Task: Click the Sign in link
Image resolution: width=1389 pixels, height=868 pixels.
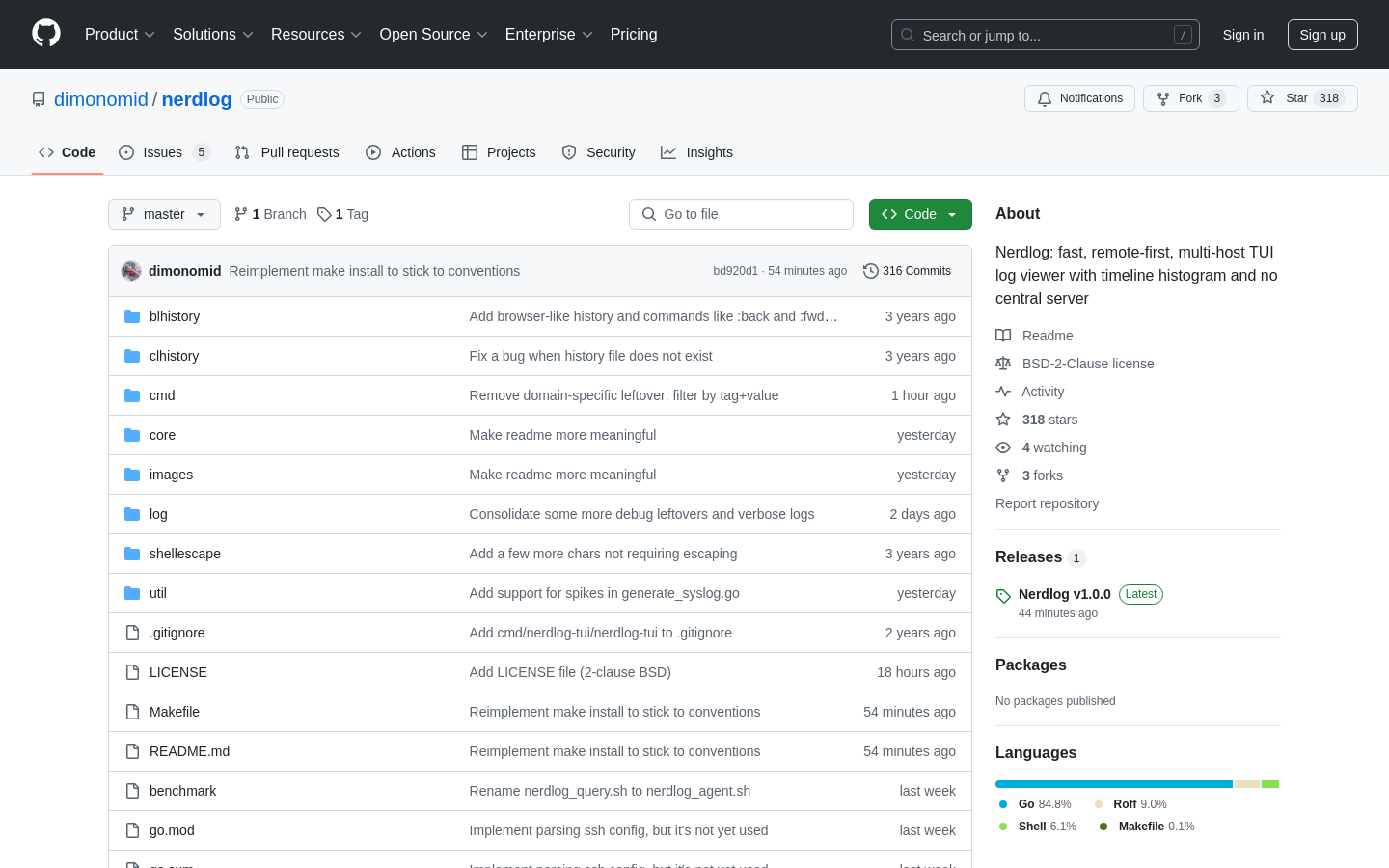Action: click(1243, 35)
